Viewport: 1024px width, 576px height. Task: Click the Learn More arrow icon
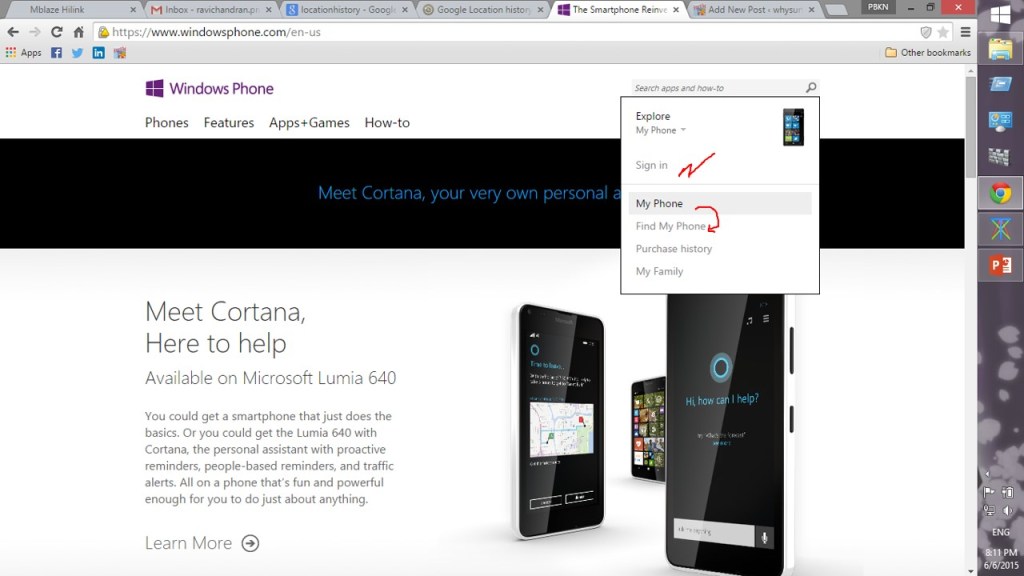(x=250, y=543)
